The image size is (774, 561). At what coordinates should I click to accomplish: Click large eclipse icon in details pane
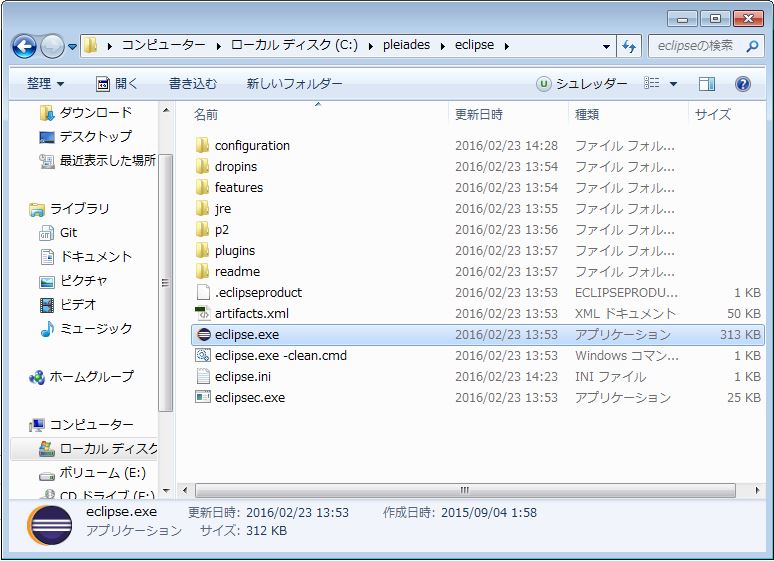pyautogui.click(x=49, y=525)
